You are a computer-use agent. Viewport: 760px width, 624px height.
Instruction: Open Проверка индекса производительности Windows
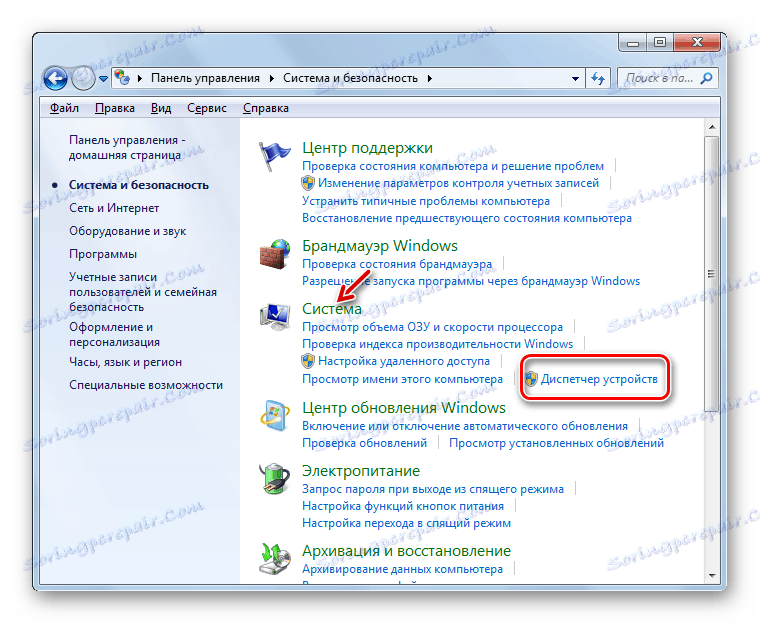click(x=437, y=344)
